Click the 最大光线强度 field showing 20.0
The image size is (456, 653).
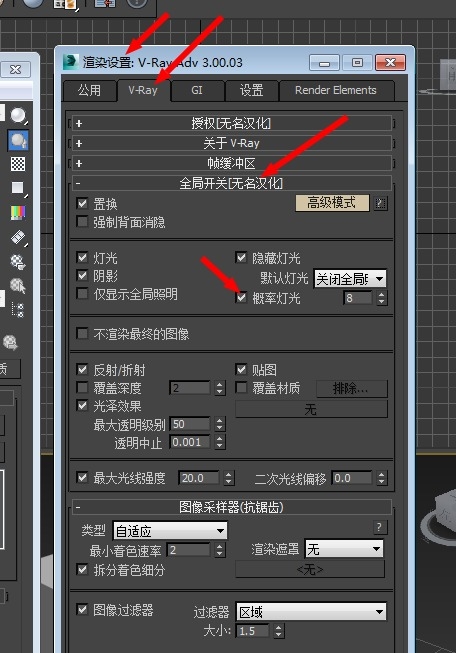199,478
